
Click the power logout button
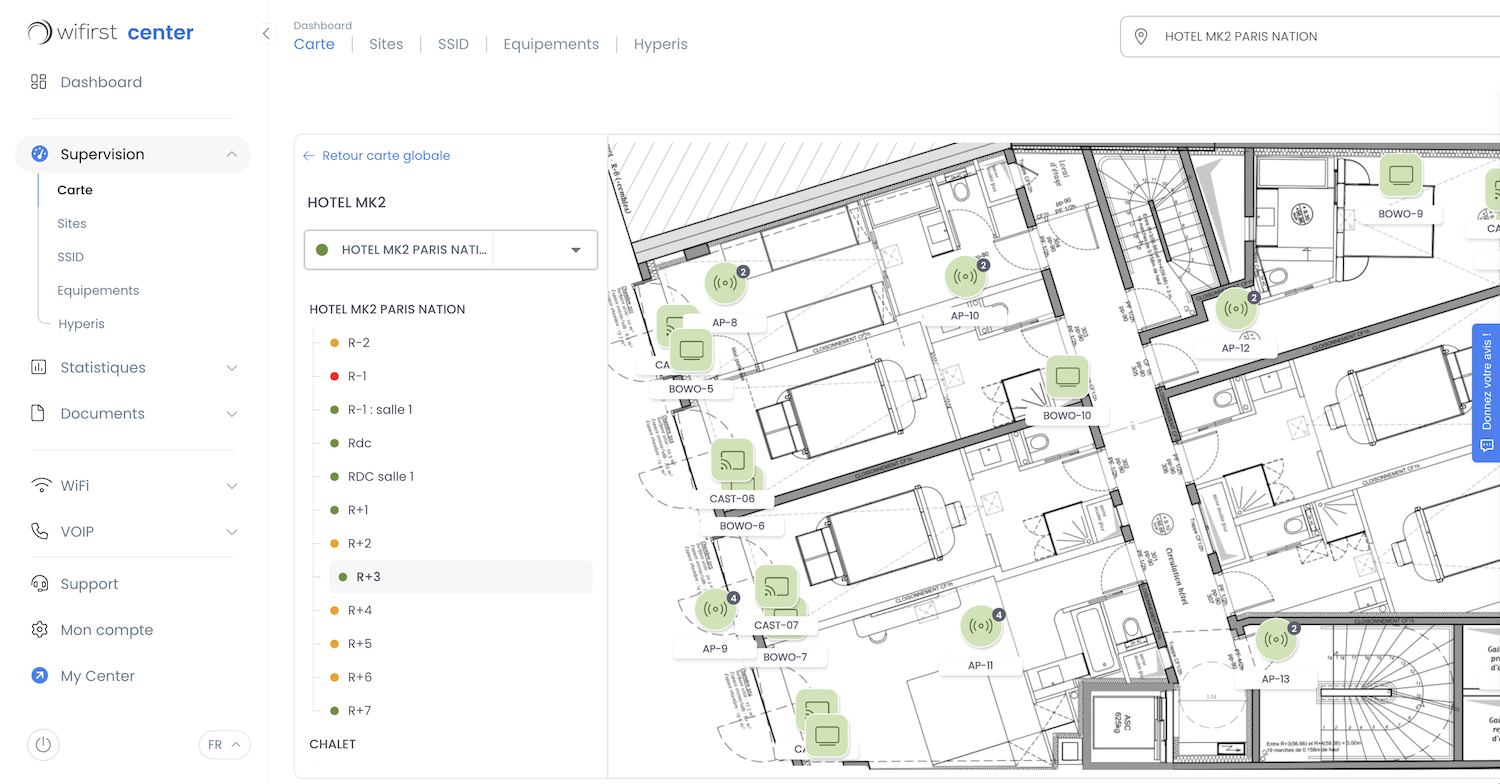pyautogui.click(x=43, y=745)
